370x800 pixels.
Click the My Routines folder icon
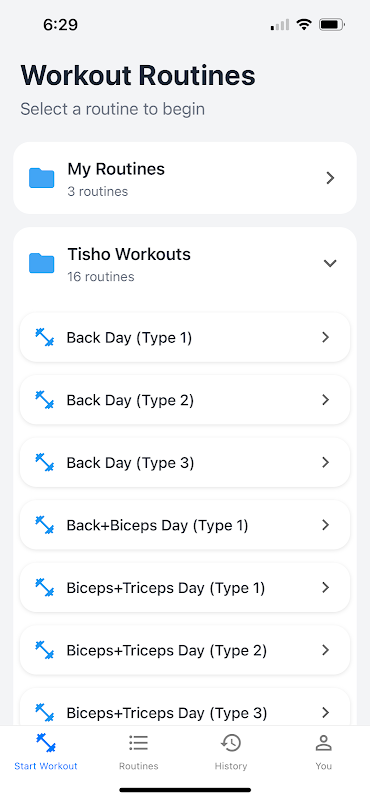[41, 178]
